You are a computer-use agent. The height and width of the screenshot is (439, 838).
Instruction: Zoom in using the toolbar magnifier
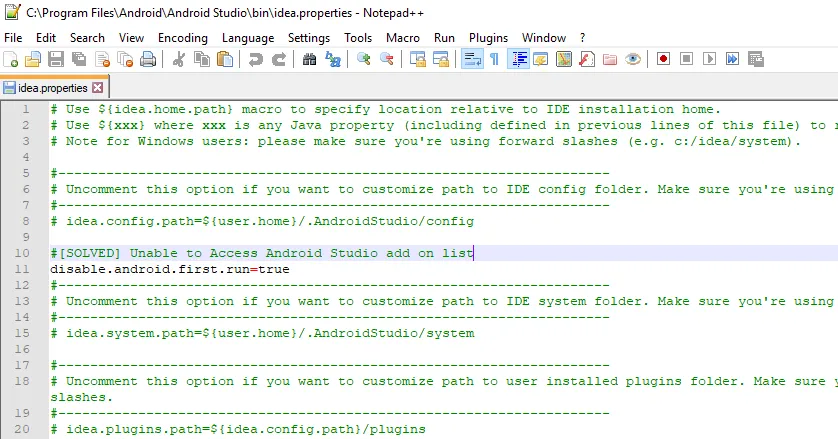(x=363, y=59)
